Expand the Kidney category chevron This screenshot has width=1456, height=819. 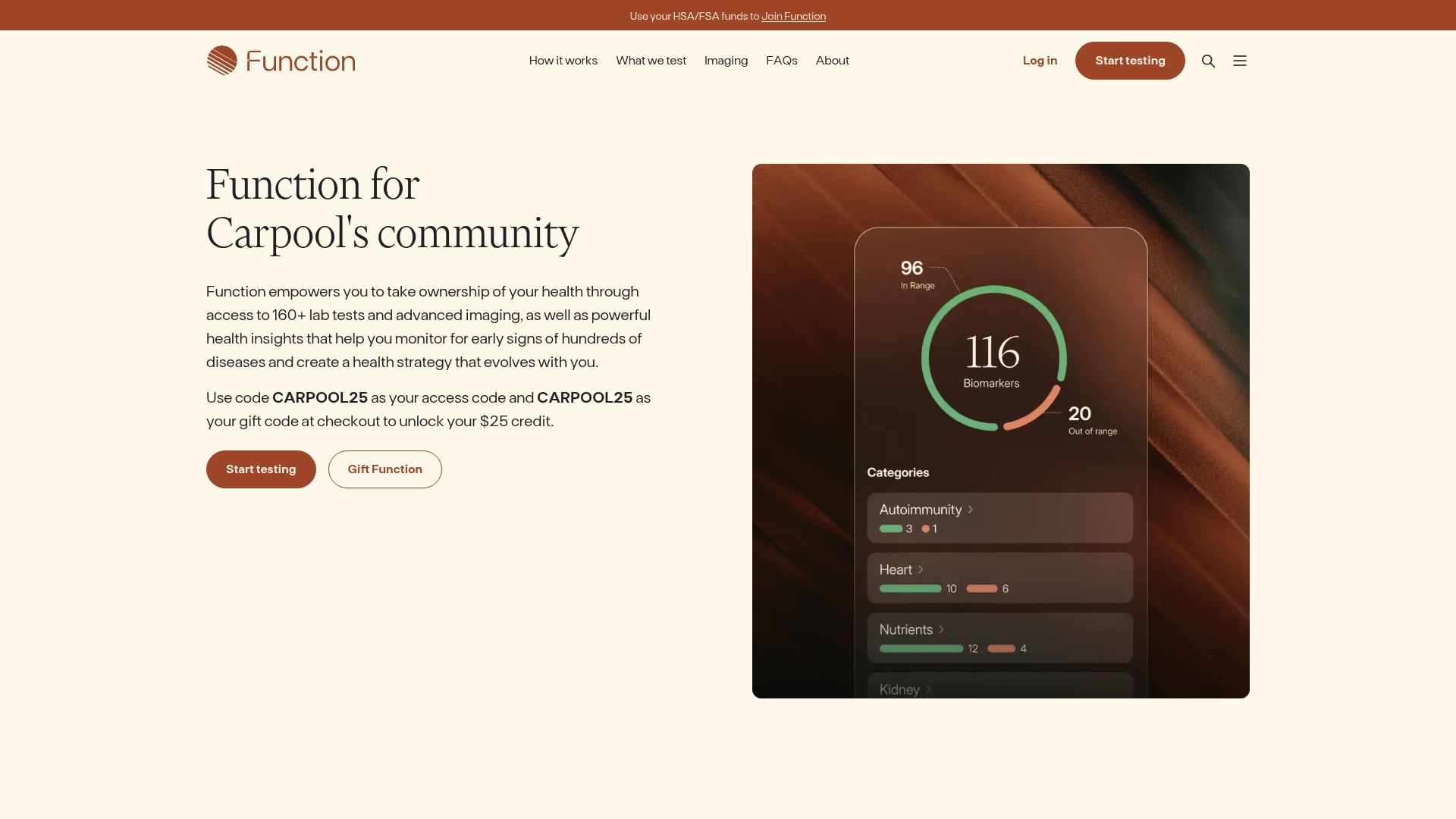pyautogui.click(x=928, y=689)
